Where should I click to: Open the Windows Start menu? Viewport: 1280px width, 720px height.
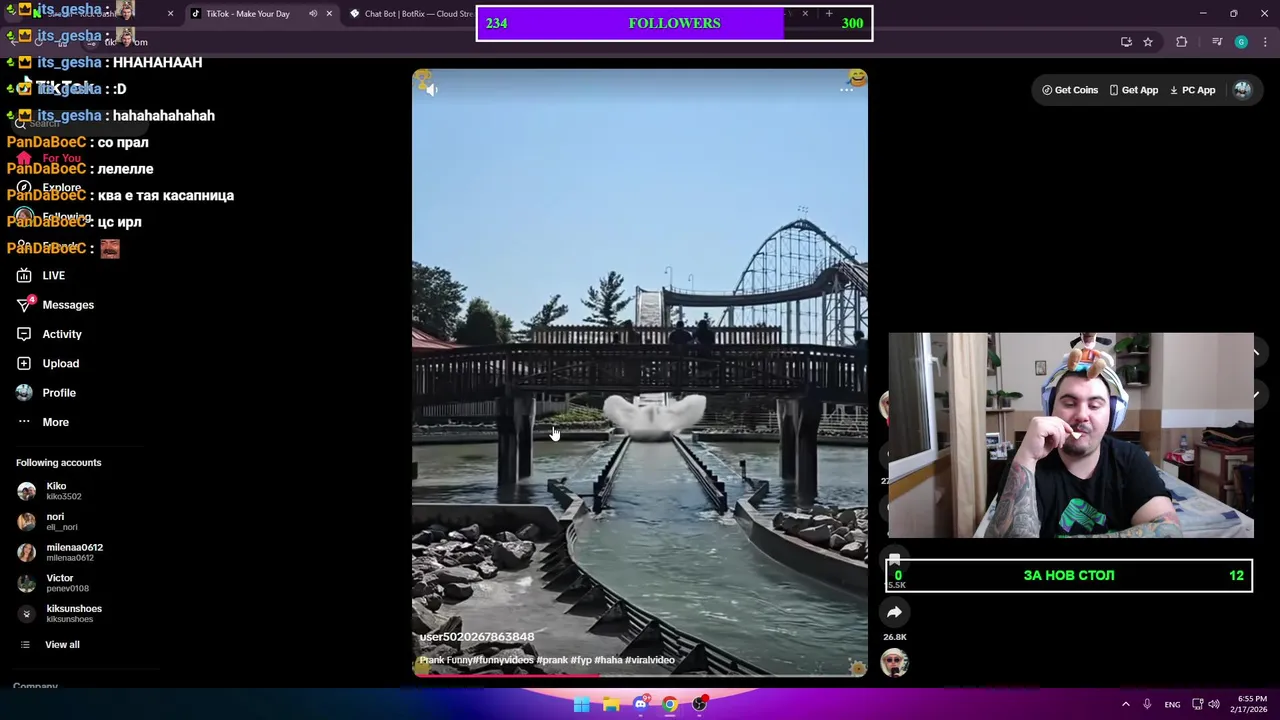point(581,704)
